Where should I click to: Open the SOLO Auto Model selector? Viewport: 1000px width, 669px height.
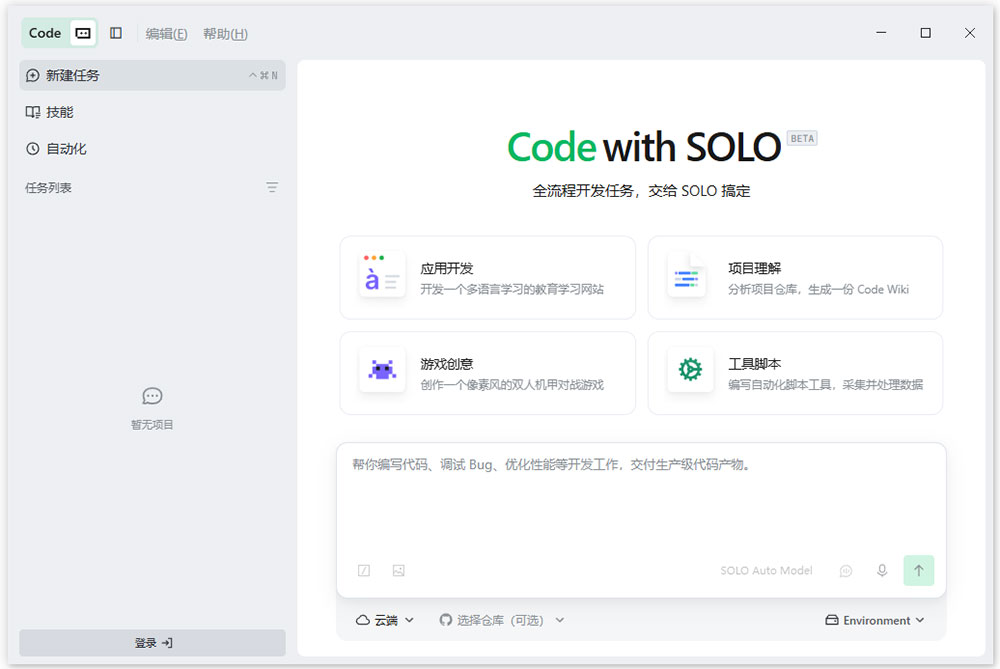tap(766, 571)
